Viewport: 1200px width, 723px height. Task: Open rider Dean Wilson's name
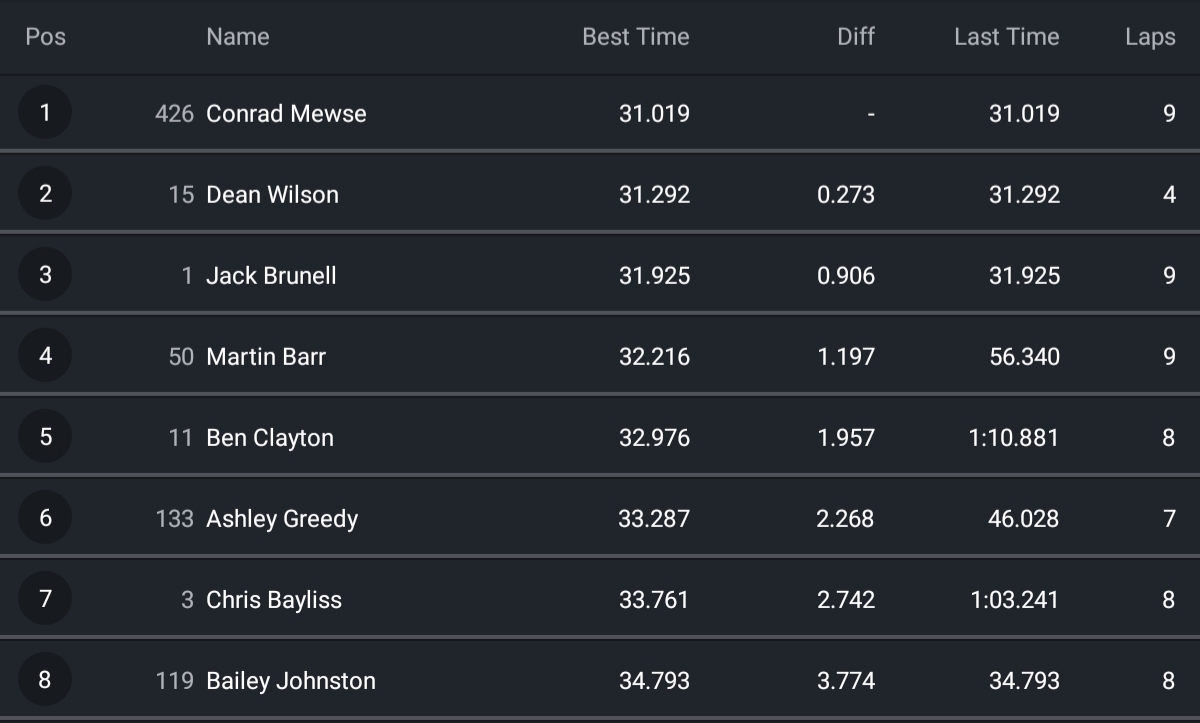[272, 195]
